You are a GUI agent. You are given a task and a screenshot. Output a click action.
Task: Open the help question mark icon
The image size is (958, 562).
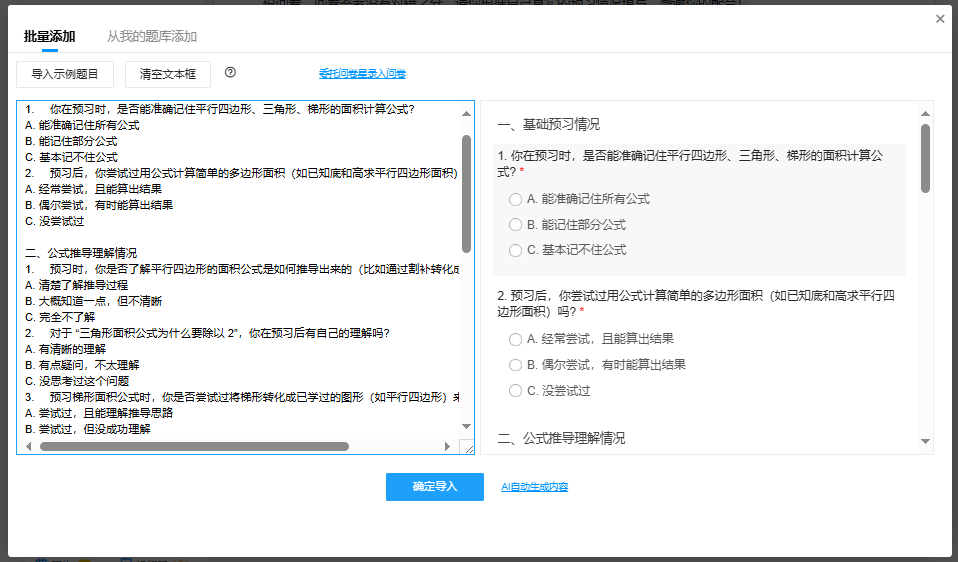click(230, 73)
